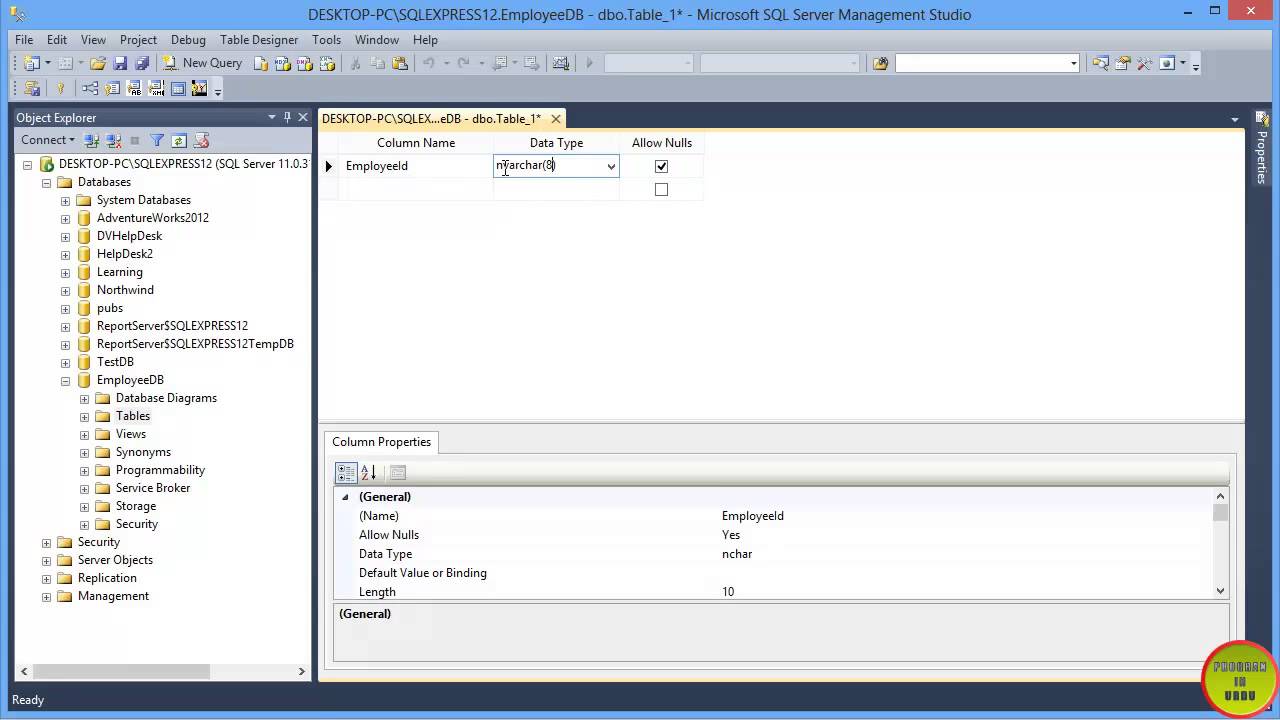Click the Save All icon
The width and height of the screenshot is (1280, 720).
point(141,63)
